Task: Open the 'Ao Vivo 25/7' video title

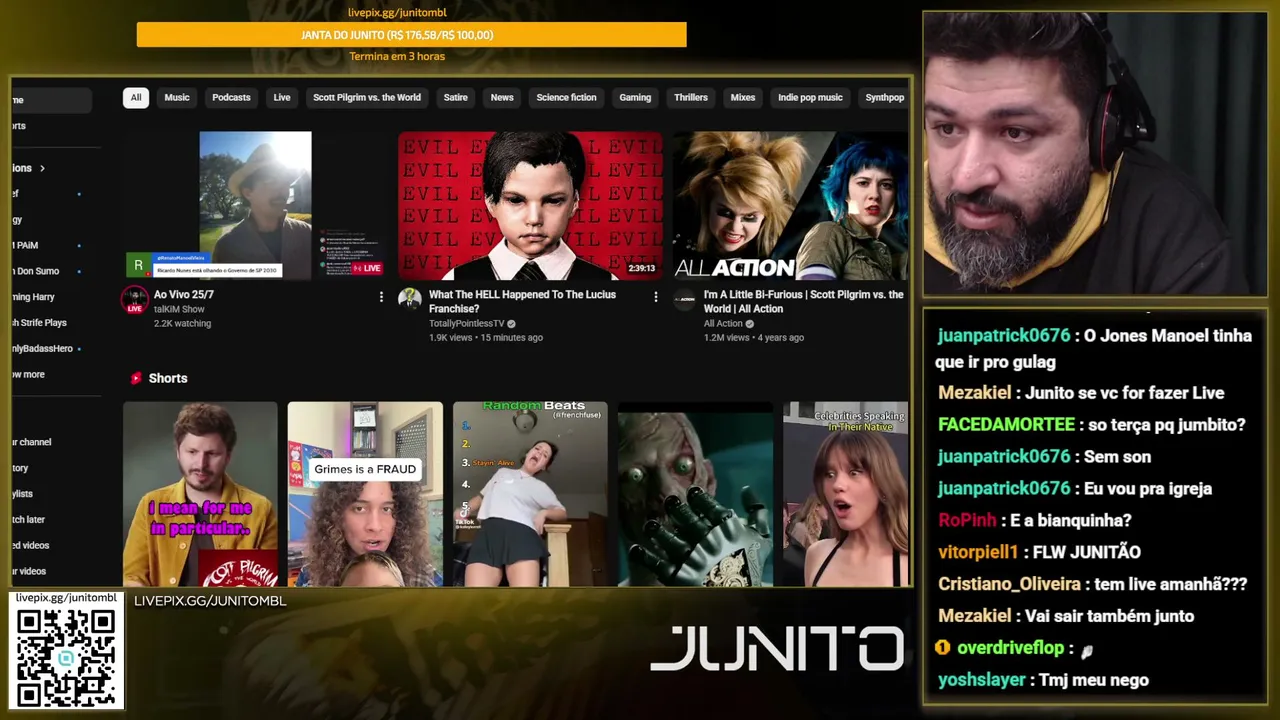Action: 184,295
